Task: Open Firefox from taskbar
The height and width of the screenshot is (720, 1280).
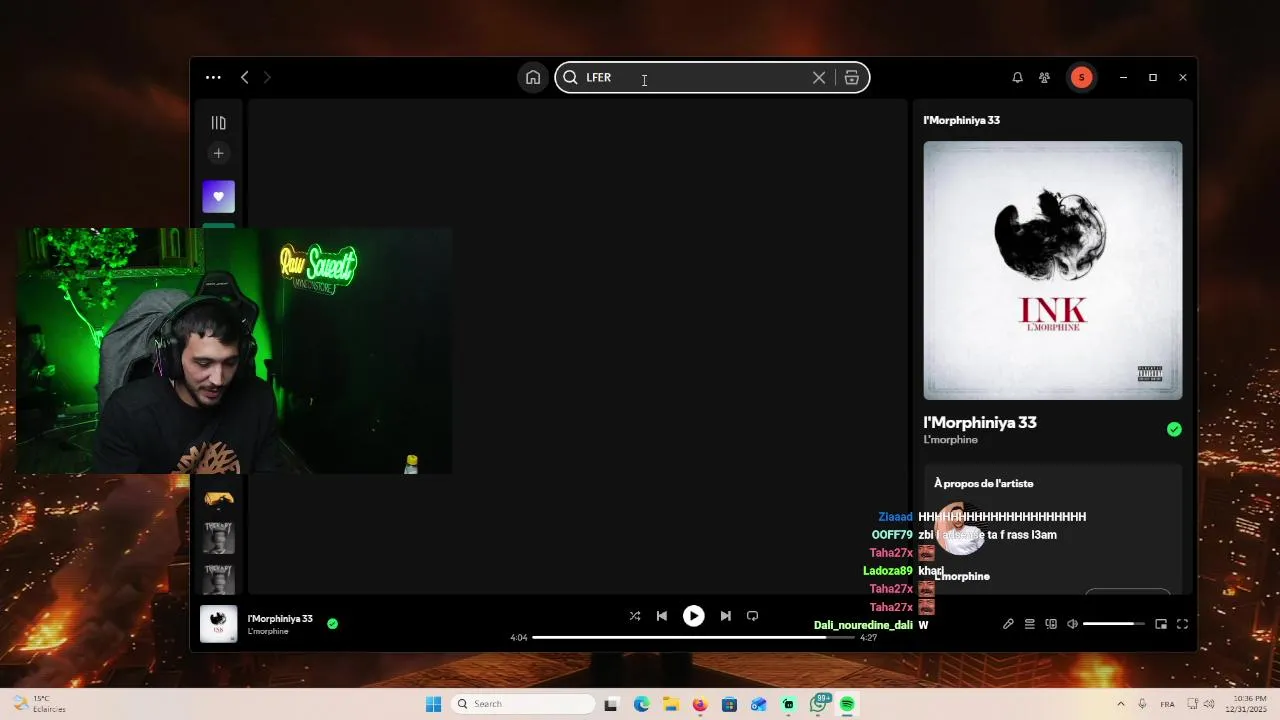Action: tap(700, 704)
